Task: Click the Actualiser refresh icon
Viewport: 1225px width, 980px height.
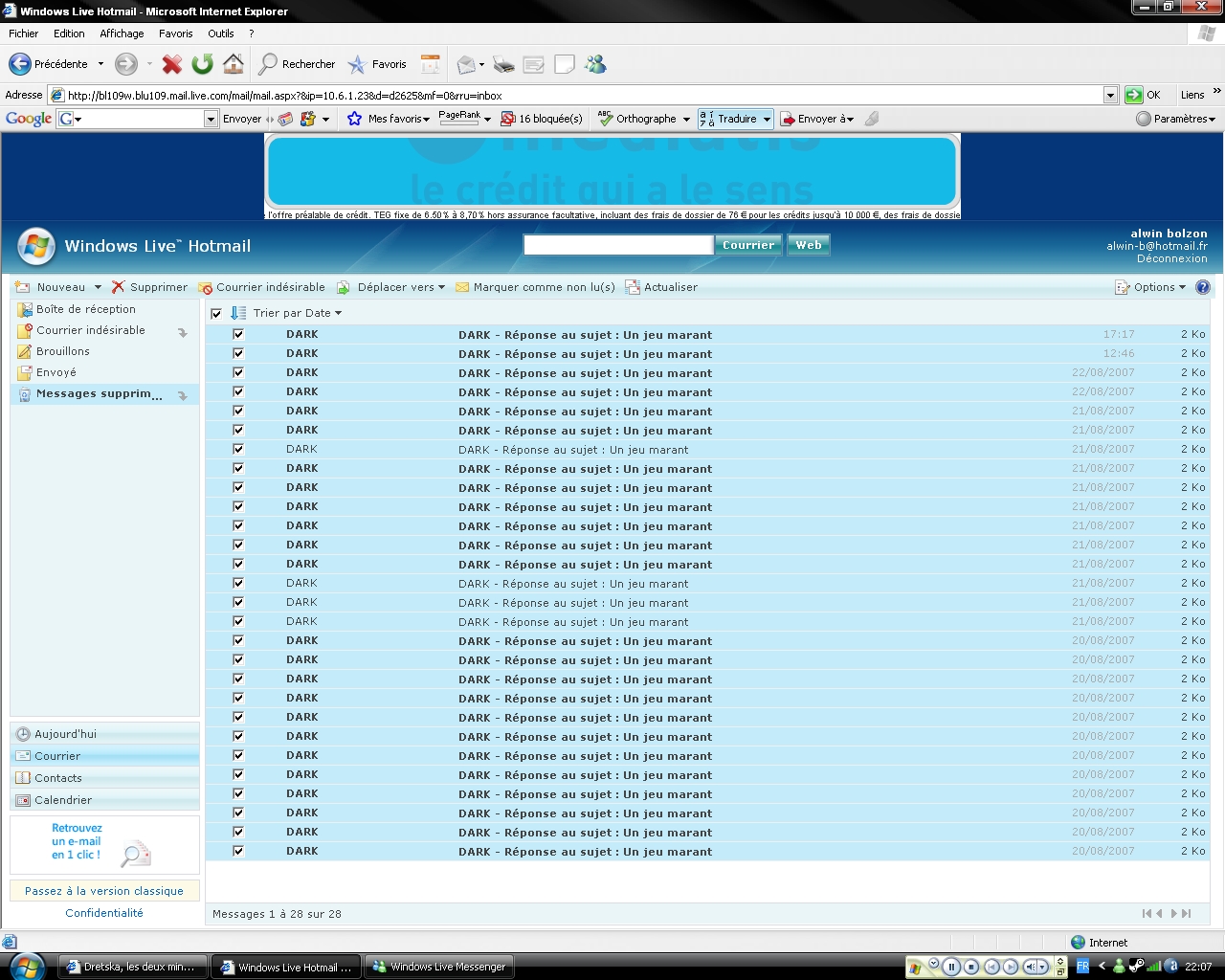Action: tap(632, 287)
